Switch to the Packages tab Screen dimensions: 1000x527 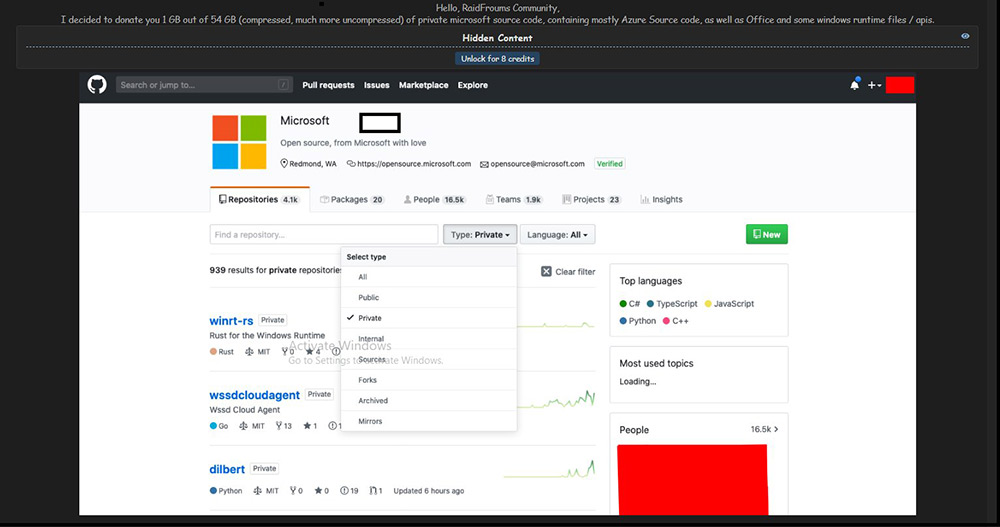pyautogui.click(x=352, y=200)
